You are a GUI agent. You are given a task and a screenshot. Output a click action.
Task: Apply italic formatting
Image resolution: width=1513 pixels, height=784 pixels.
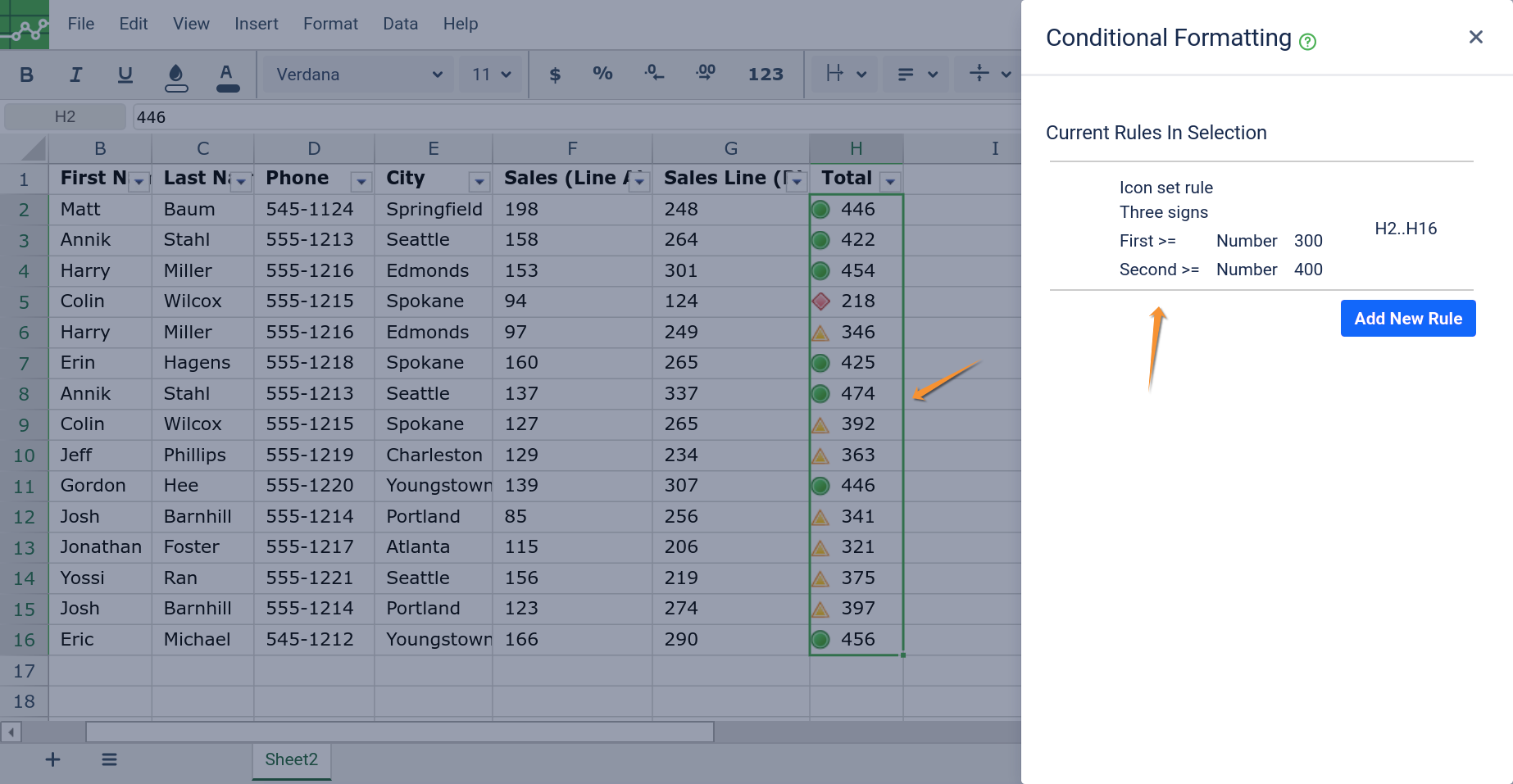click(x=75, y=75)
